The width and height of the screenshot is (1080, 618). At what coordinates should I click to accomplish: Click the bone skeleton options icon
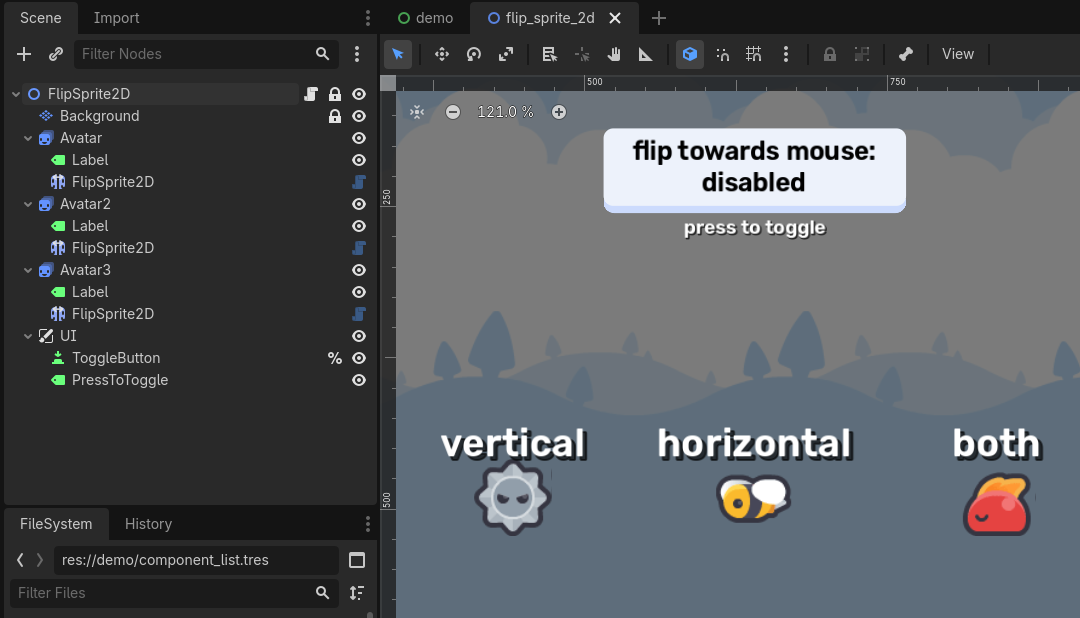[905, 54]
